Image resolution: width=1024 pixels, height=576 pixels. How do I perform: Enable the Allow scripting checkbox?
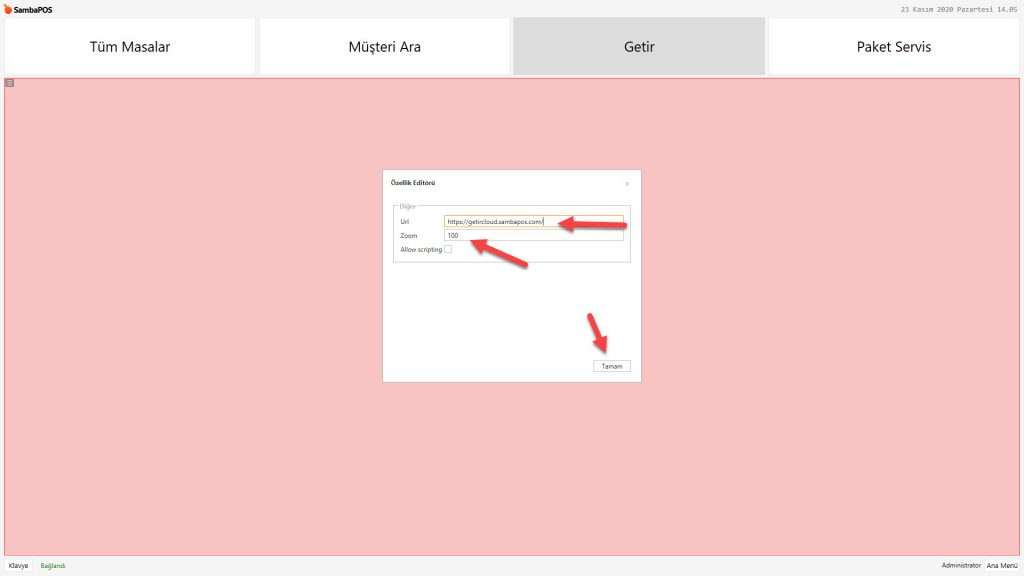click(x=448, y=249)
